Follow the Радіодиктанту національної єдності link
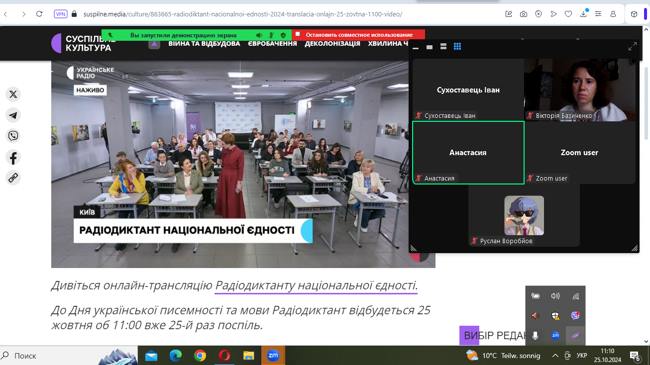The height and width of the screenshot is (365, 650). point(316,285)
